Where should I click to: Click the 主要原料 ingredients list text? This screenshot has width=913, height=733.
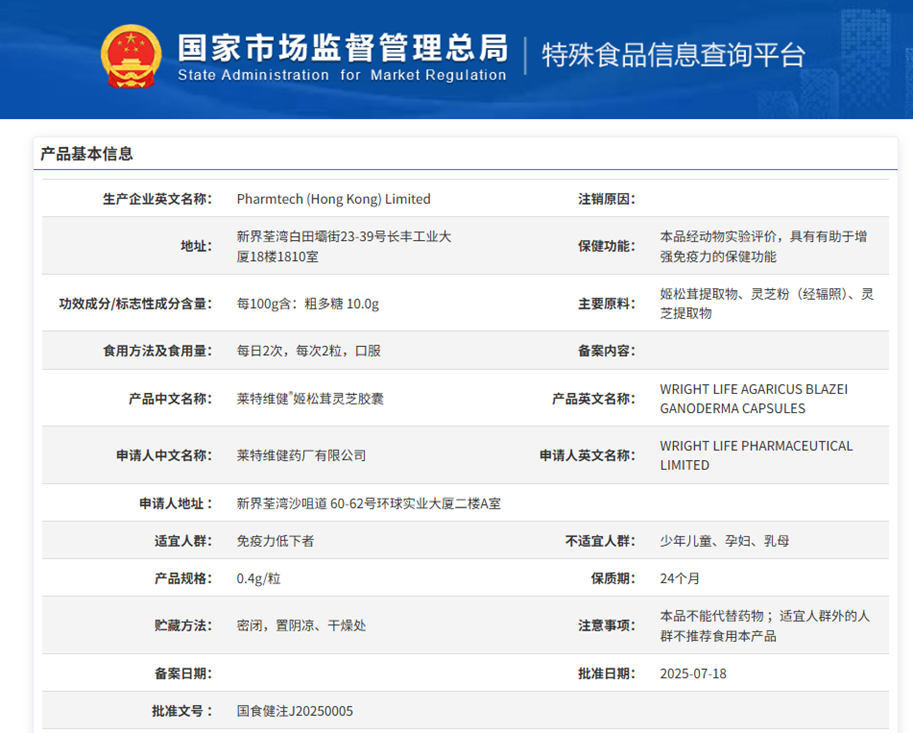[x=766, y=303]
